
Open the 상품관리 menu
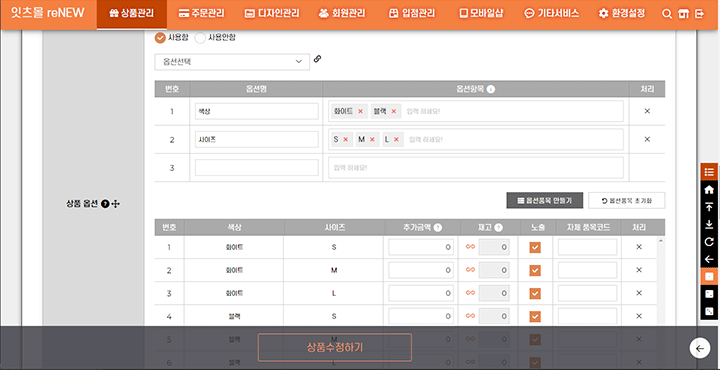[132, 14]
